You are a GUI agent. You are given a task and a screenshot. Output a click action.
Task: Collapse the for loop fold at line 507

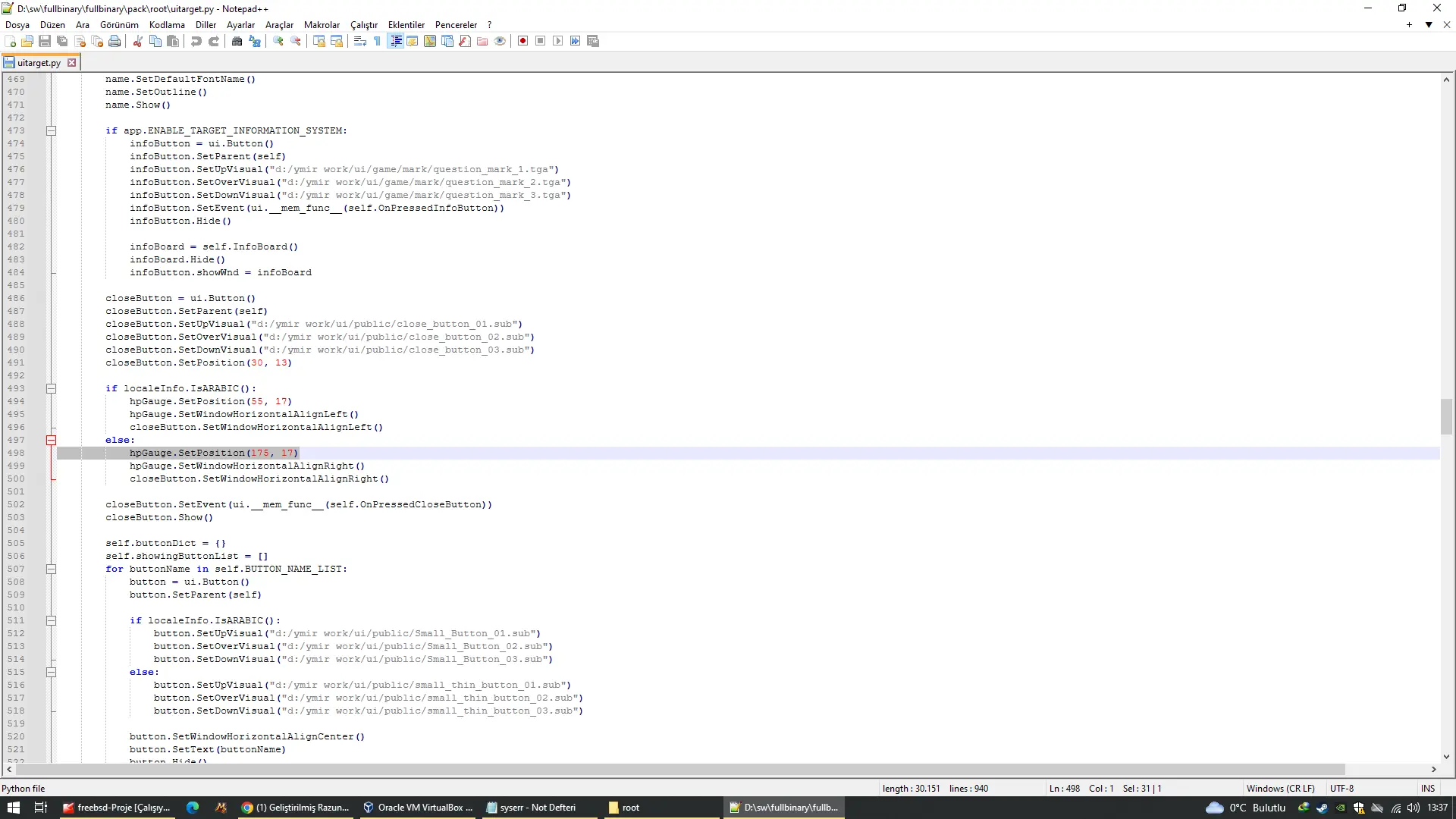pyautogui.click(x=52, y=569)
